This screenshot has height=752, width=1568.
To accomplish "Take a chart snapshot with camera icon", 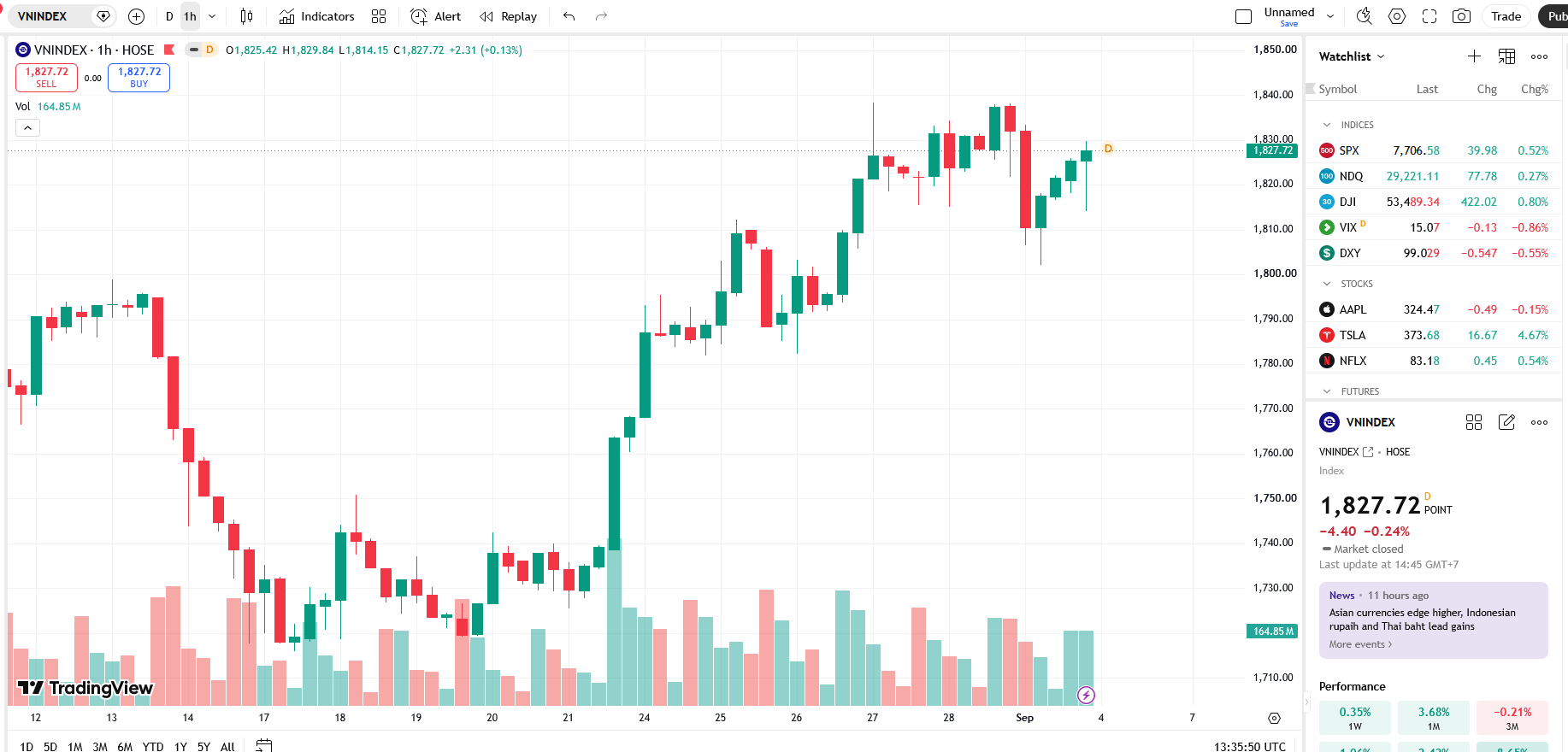I will click(1462, 16).
